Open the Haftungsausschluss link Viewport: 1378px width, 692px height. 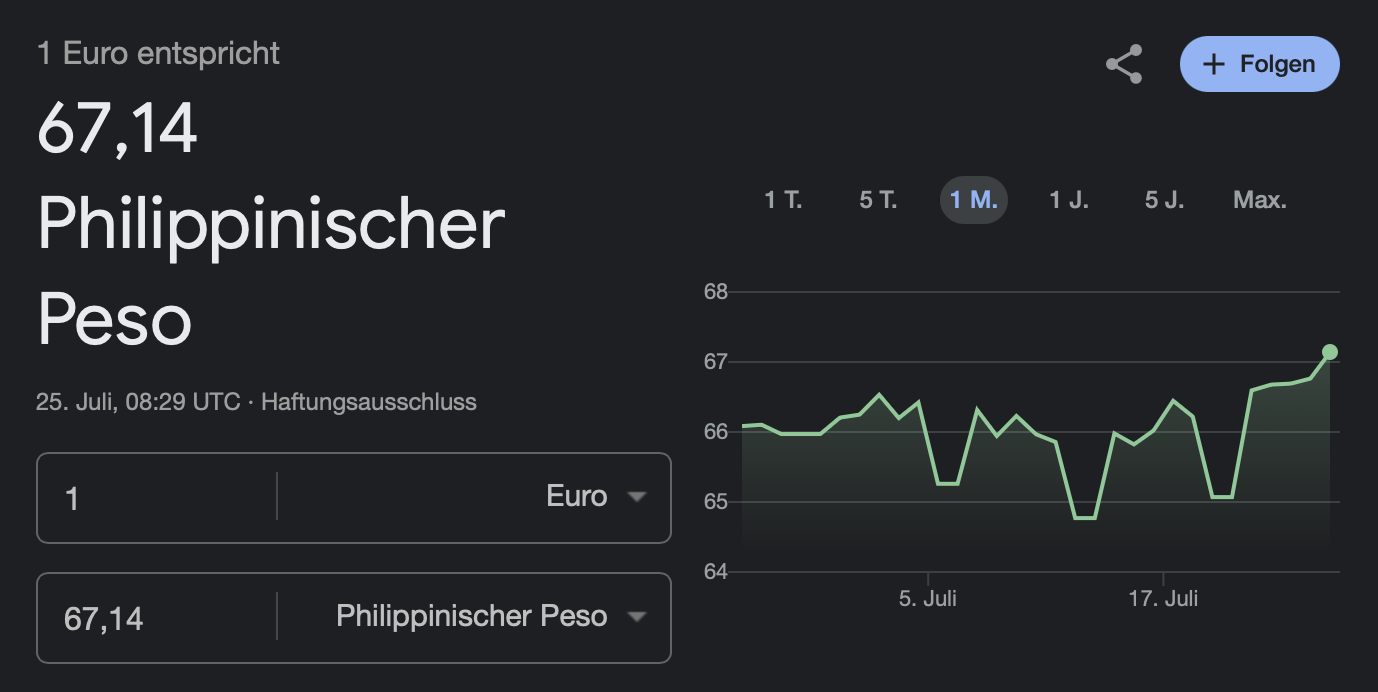click(x=369, y=402)
